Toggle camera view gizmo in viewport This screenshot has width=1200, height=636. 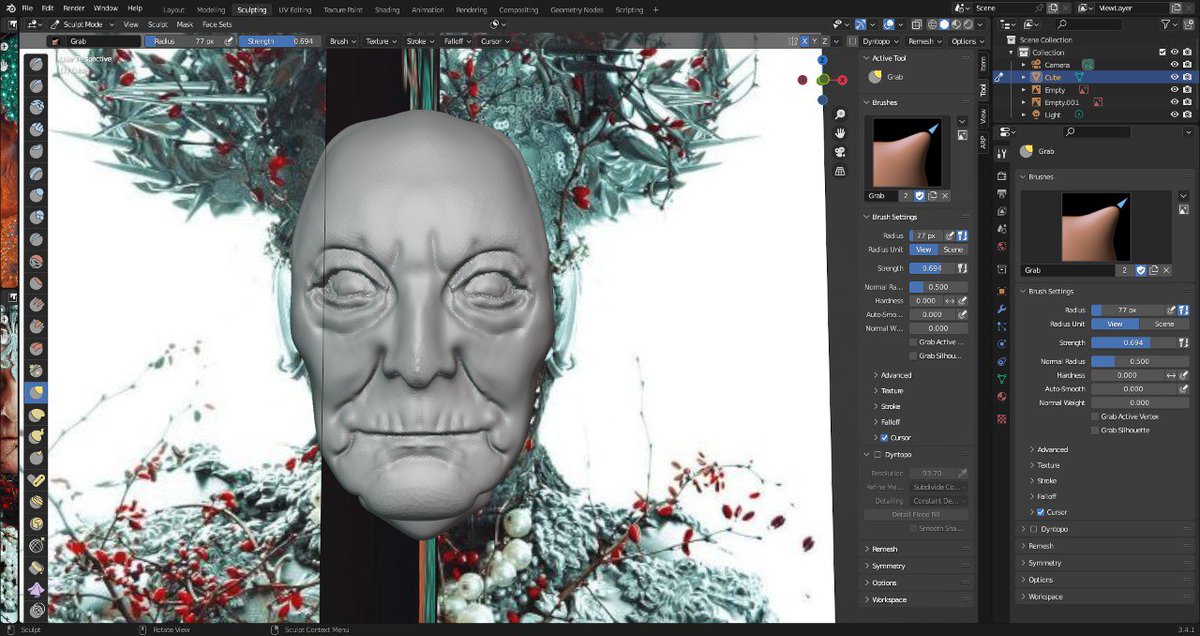(x=841, y=152)
